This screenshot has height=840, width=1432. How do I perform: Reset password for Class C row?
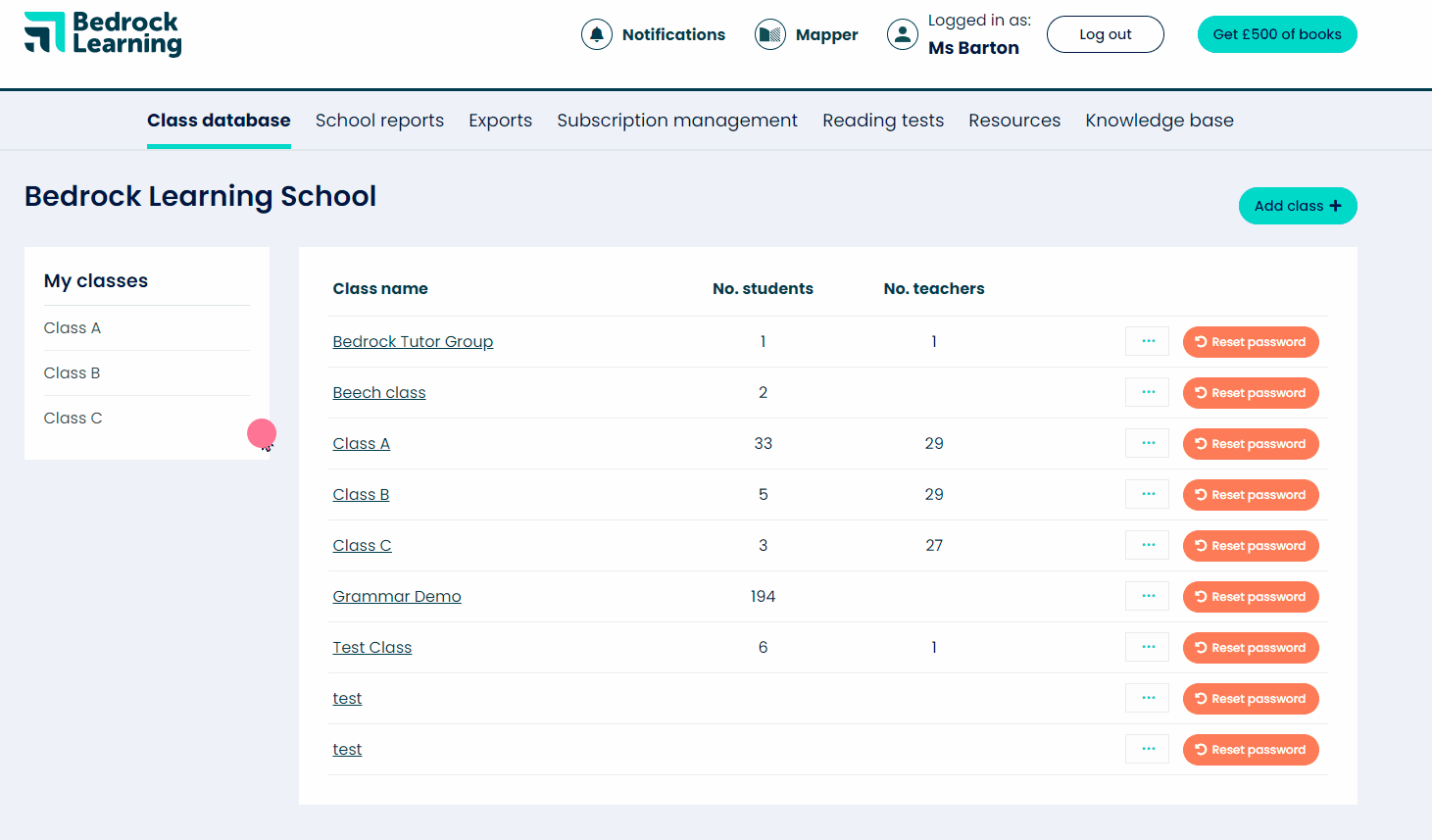(1251, 546)
